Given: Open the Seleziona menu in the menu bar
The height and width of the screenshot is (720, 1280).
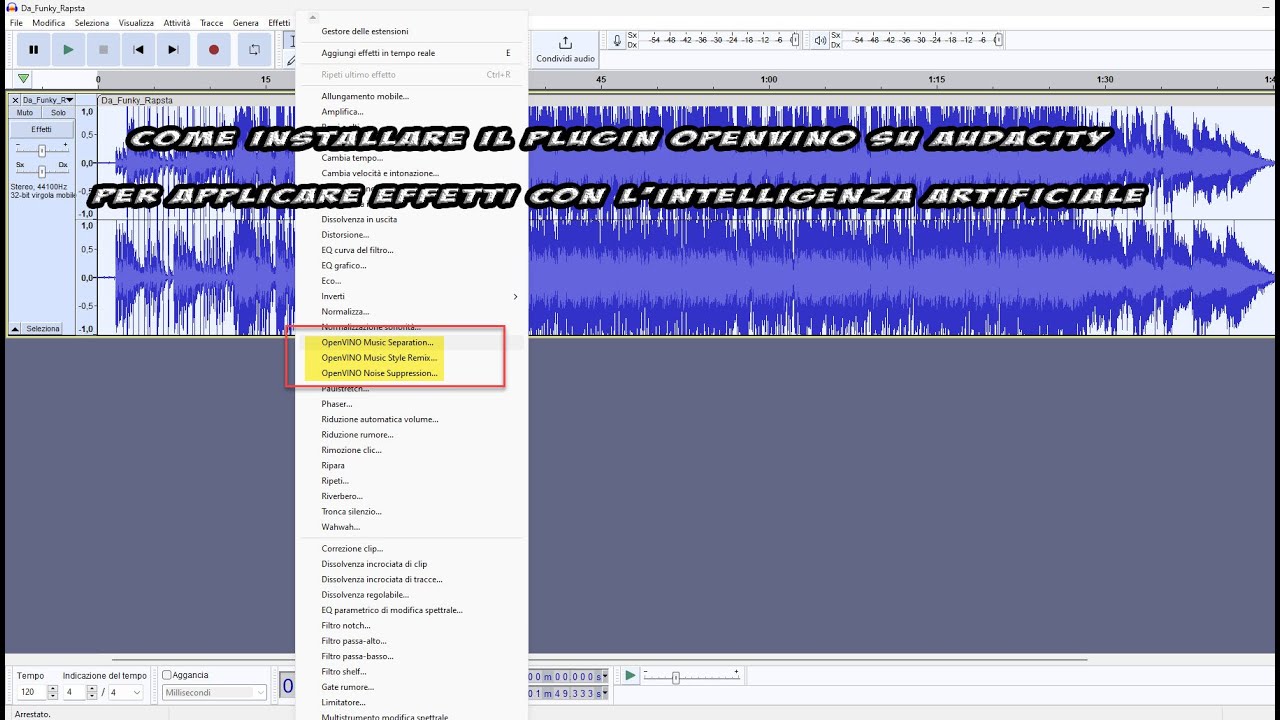Looking at the screenshot, I should [92, 22].
